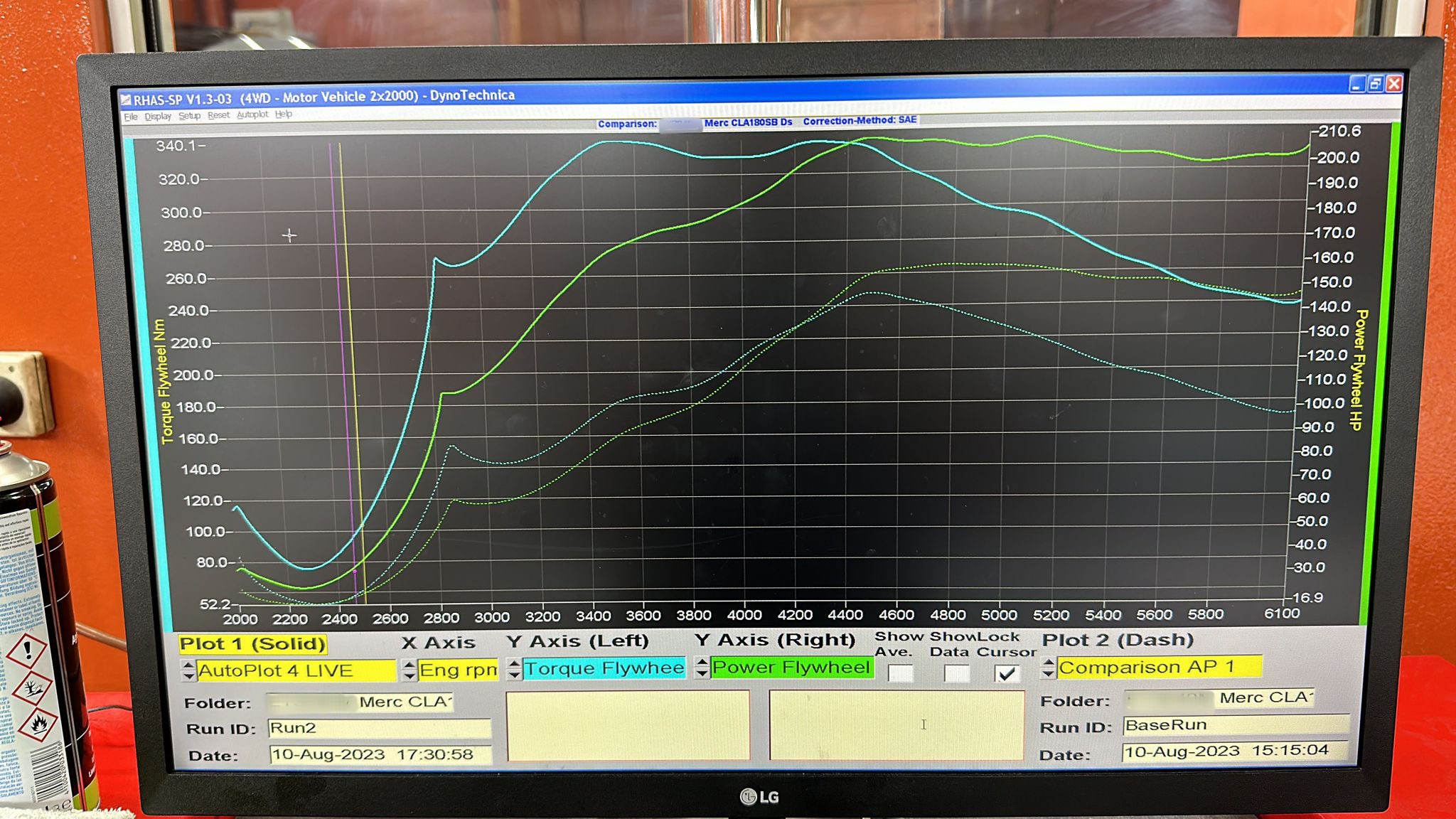Click the 210.6 power axis value
1456x819 pixels.
(1339, 132)
